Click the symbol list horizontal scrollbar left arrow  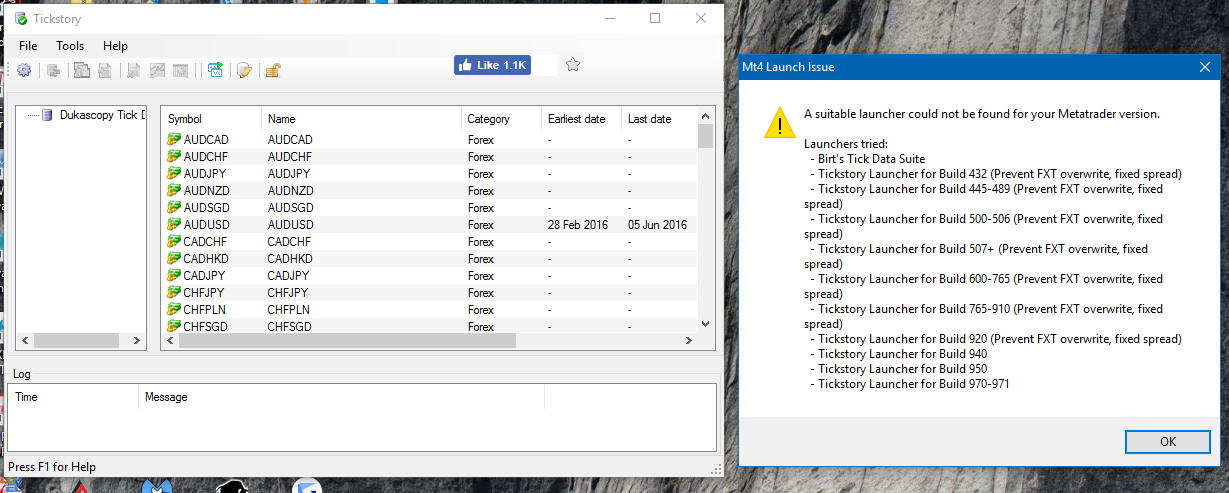169,341
